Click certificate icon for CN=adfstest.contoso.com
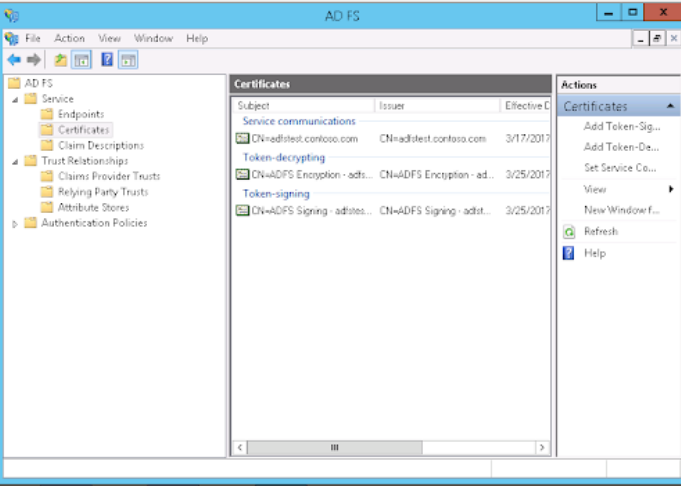The image size is (681, 486). (x=242, y=139)
